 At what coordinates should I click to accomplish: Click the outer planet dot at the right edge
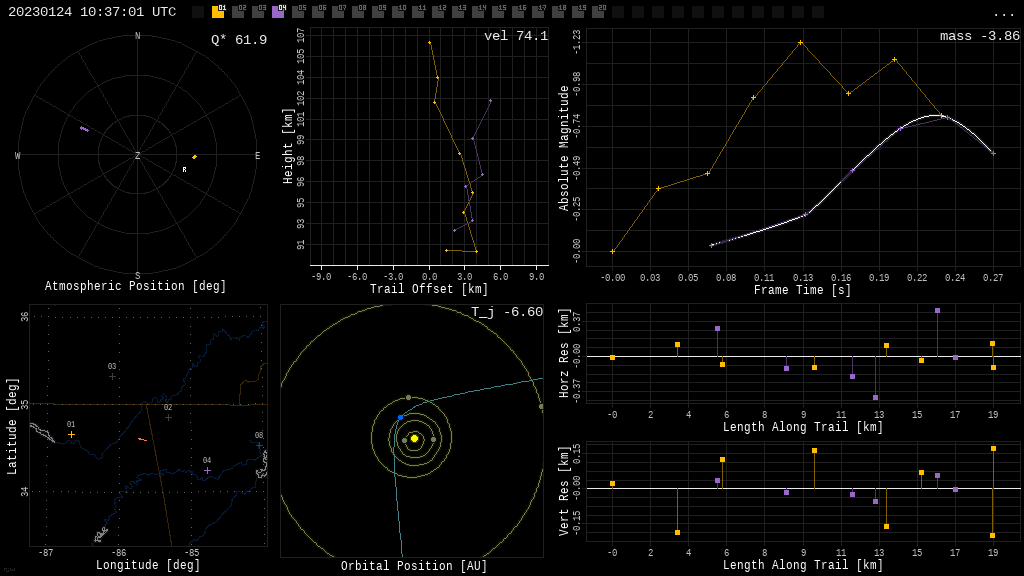(541, 407)
